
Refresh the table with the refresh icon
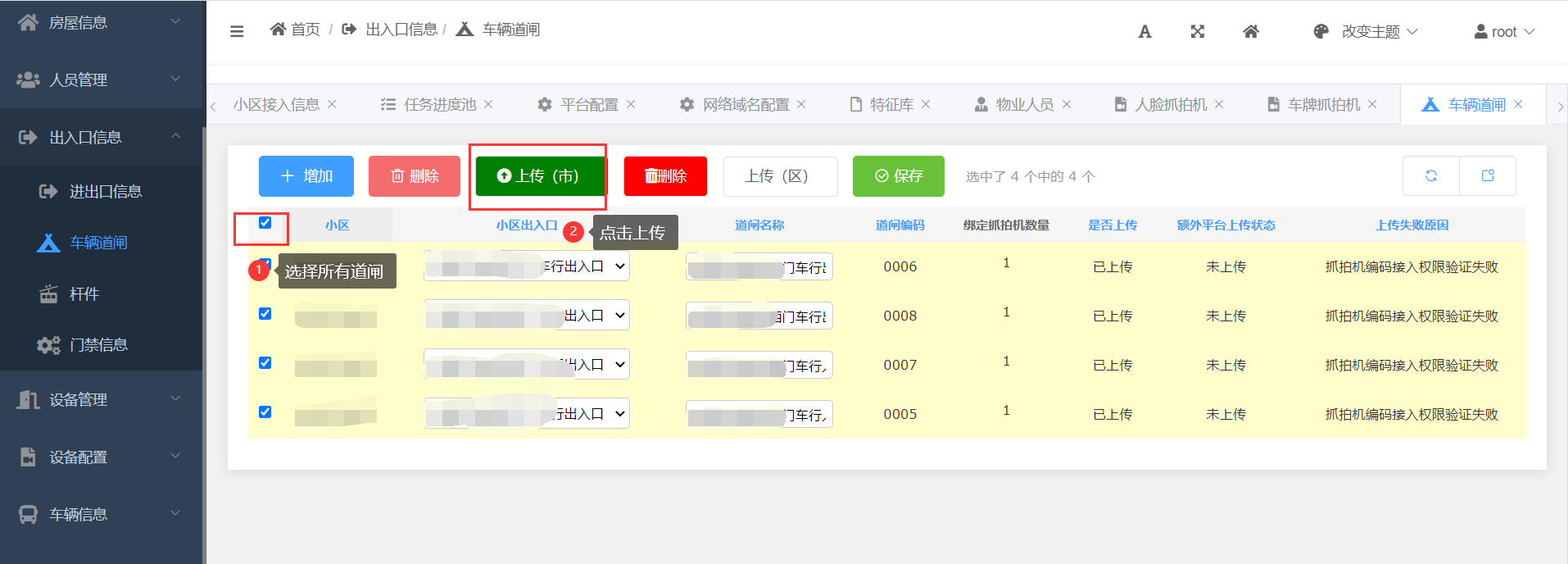[1431, 175]
